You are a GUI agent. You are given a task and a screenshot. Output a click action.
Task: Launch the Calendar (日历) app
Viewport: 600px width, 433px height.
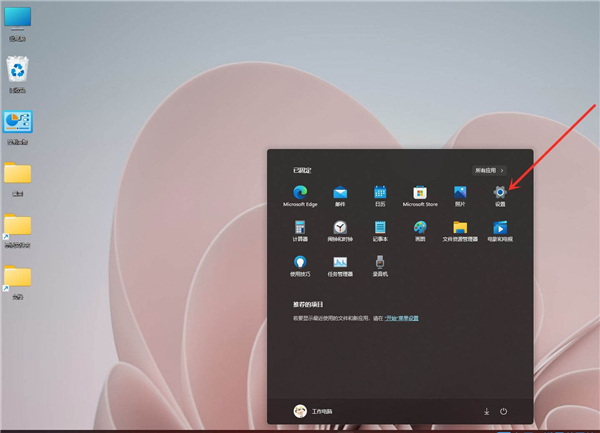tap(380, 196)
